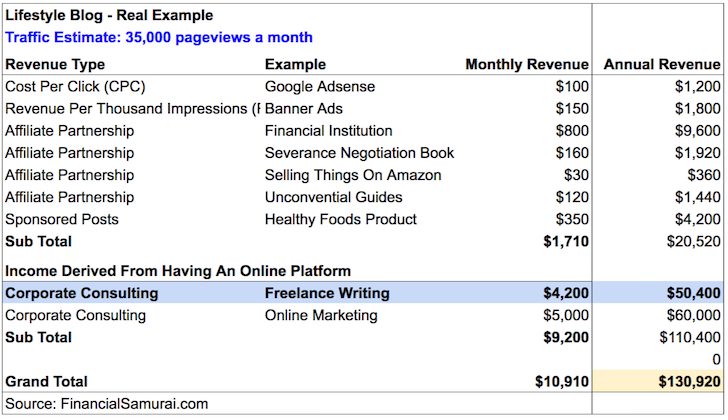Click the Annual Revenue header cell

pyautogui.click(x=661, y=65)
